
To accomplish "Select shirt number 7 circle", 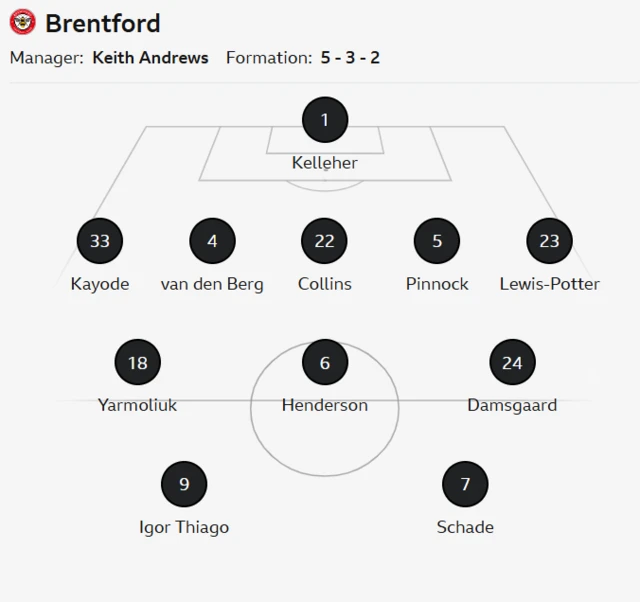I will [x=465, y=484].
